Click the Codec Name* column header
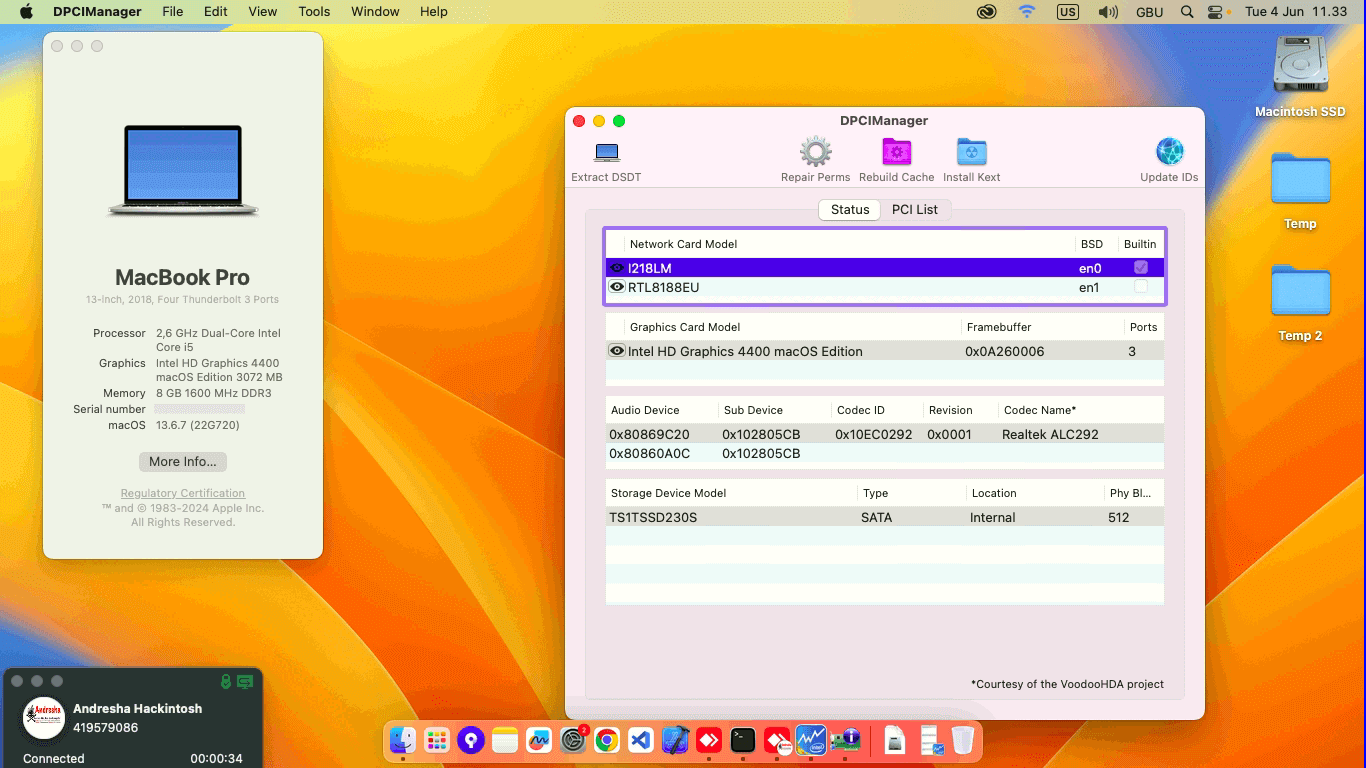1366x768 pixels. click(1040, 410)
